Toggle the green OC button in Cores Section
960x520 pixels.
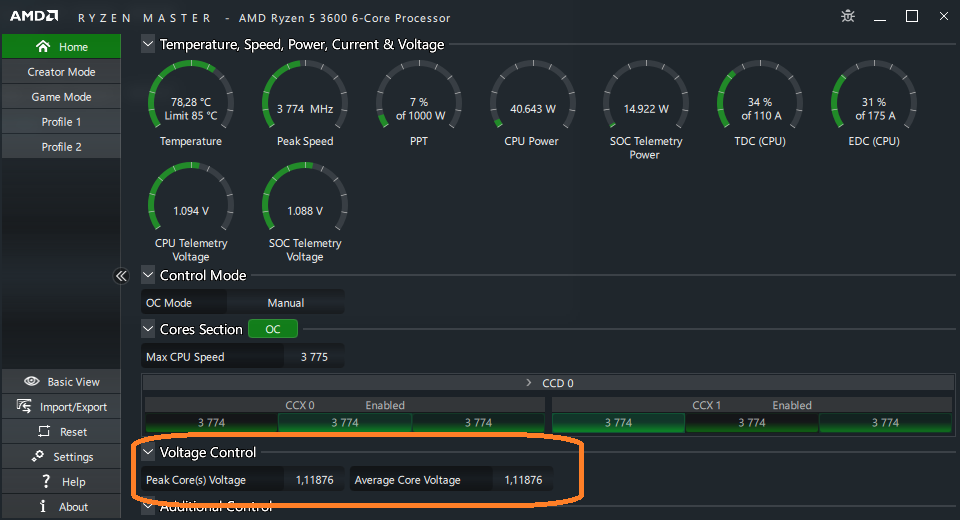pos(273,329)
